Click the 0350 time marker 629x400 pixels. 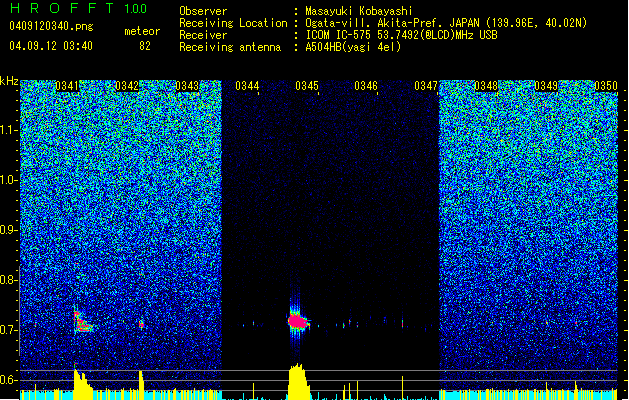[x=606, y=86]
